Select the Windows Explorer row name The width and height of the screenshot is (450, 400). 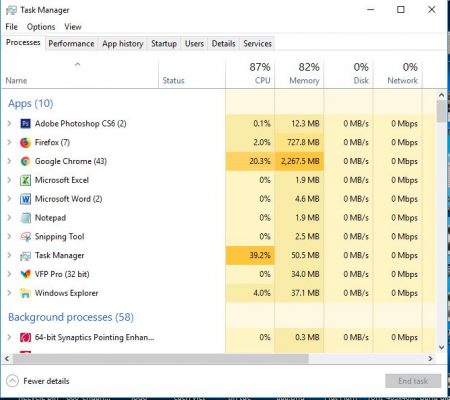66,293
